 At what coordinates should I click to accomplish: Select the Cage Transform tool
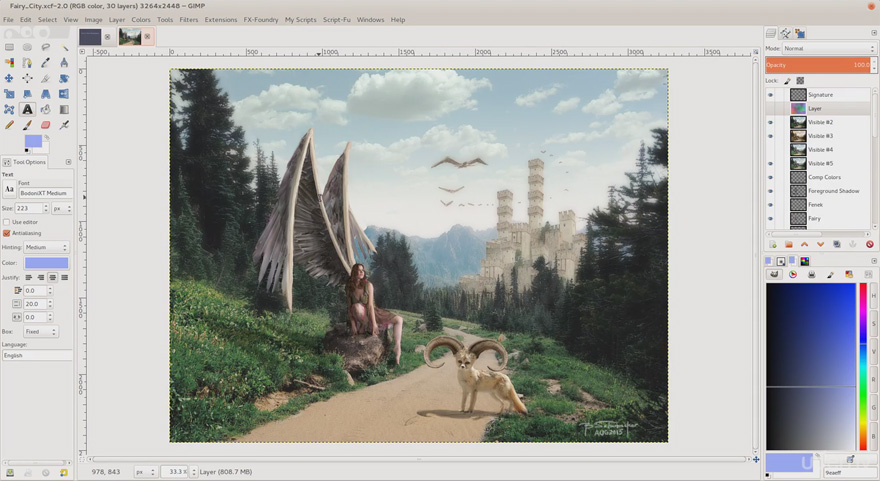(x=9, y=109)
